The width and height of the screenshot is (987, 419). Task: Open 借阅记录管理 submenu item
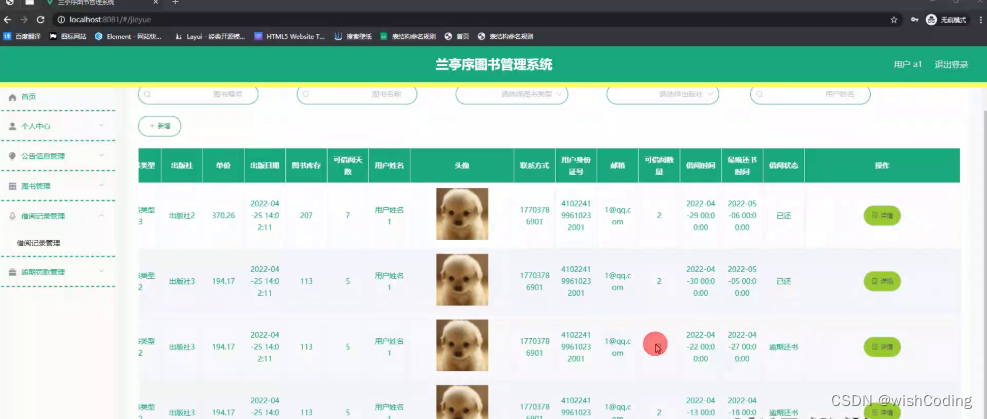39,243
